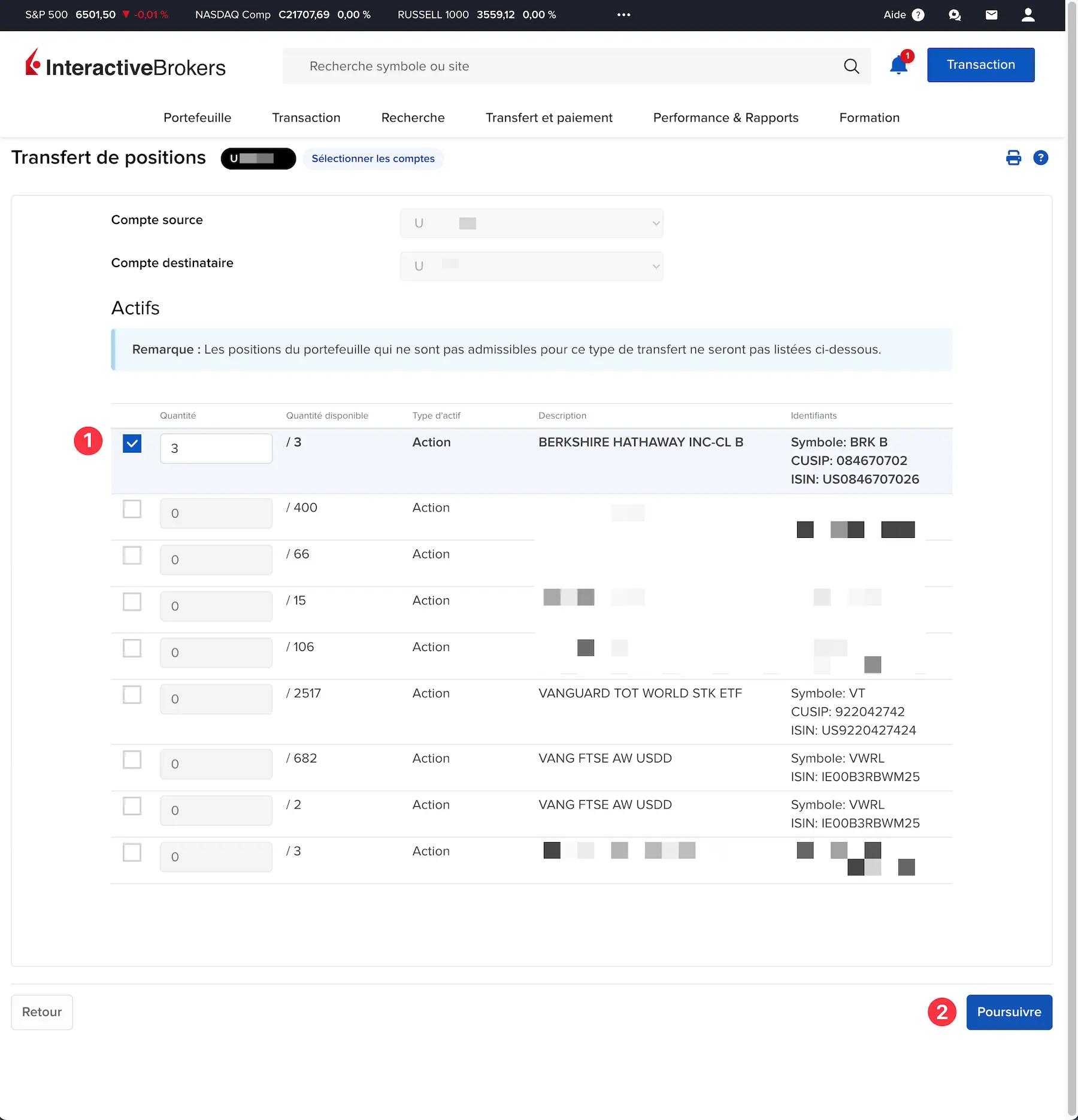Open the Compte destinataire dropdown
This screenshot has width=1078, height=1120.
tap(532, 266)
